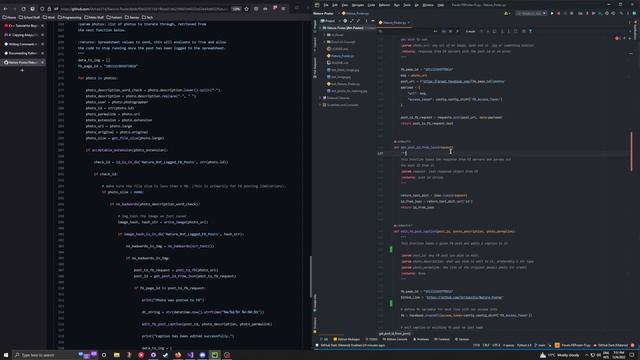Click the browser reload button
Screen dimensions: 640x360
tap(23, 9)
